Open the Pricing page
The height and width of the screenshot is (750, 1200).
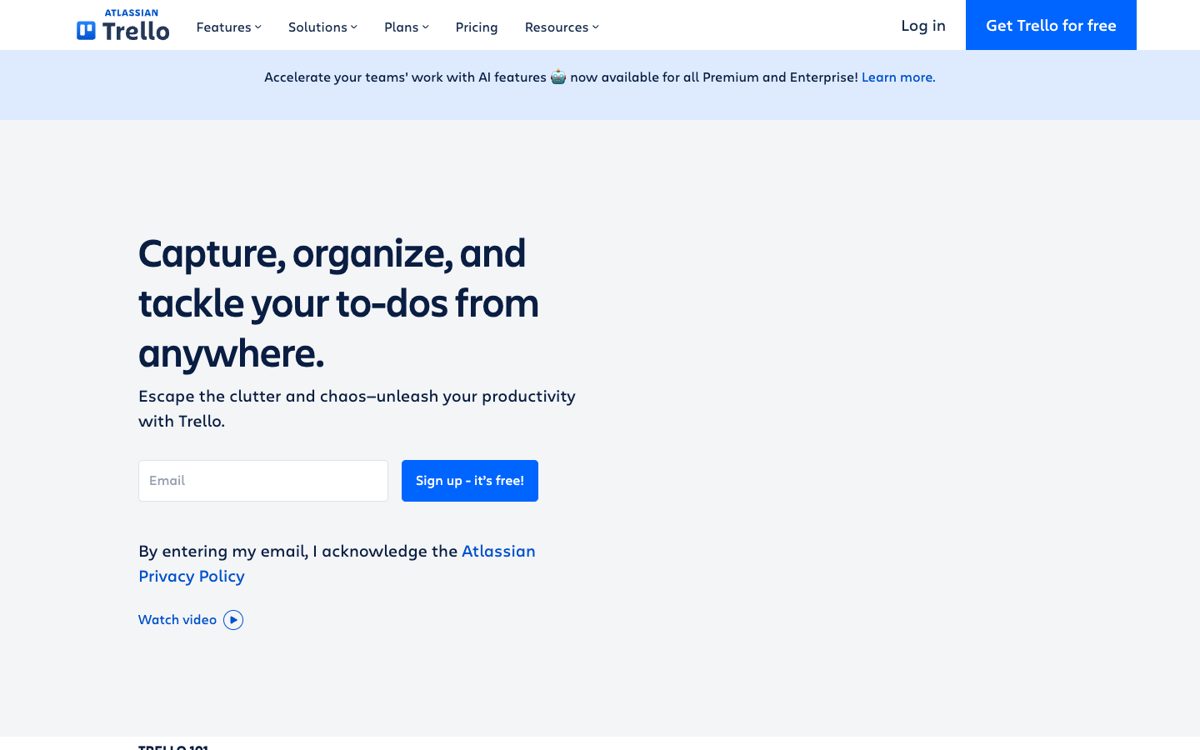[x=476, y=27]
